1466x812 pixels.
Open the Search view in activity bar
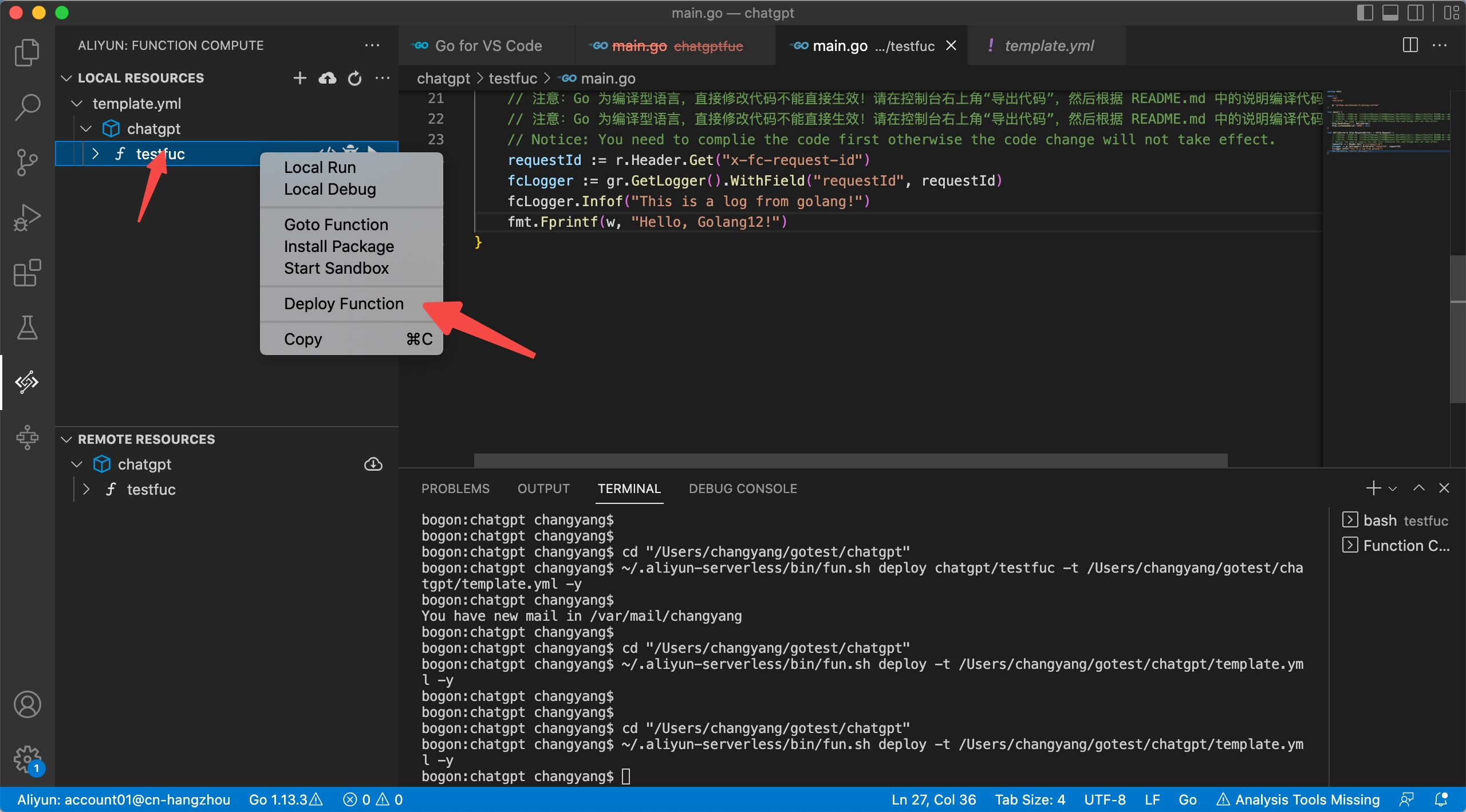pos(27,107)
